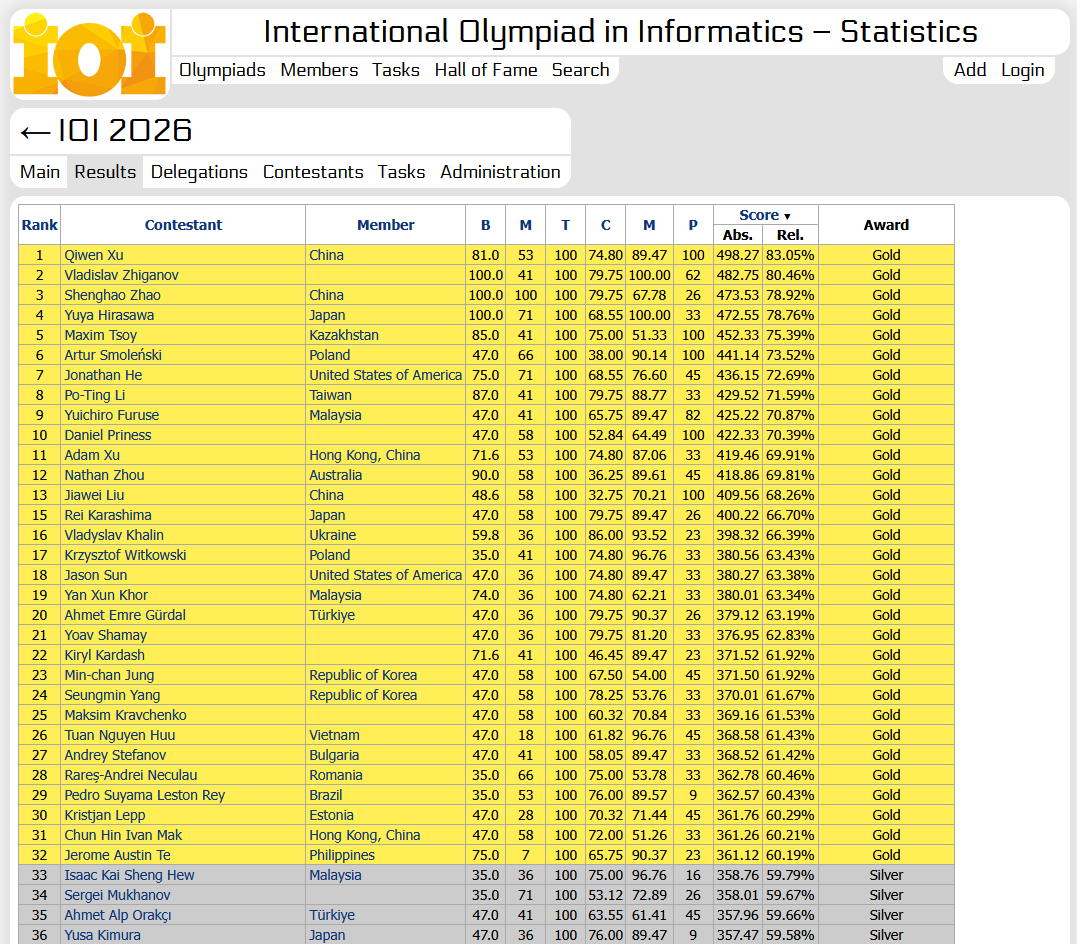Open Kazakhstan member page link
1077x944 pixels.
[x=343, y=335]
